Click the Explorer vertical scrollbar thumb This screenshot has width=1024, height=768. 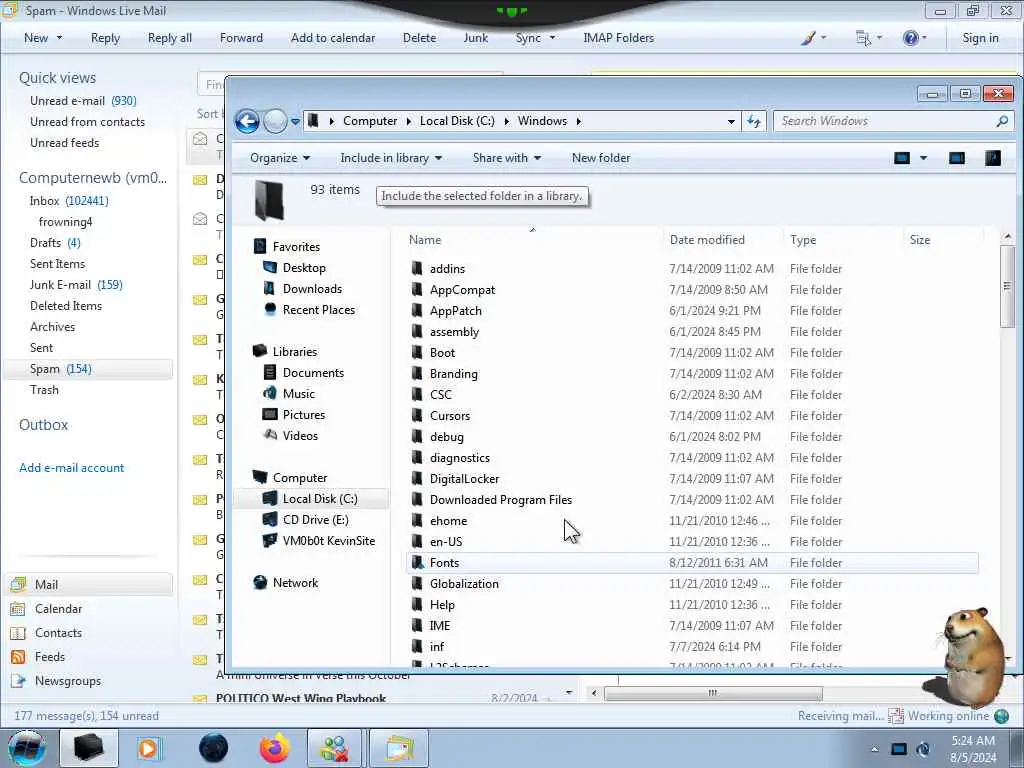[1007, 286]
